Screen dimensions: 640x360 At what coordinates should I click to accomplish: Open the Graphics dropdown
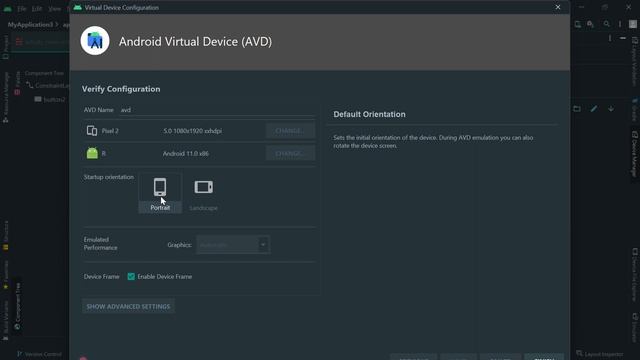(x=233, y=245)
